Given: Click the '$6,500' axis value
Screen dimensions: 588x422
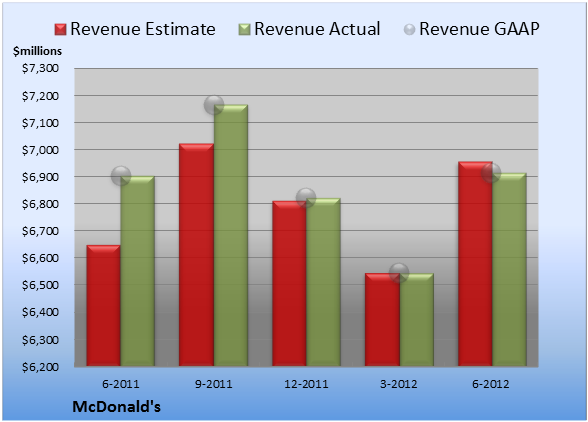Looking at the screenshot, I should point(40,285).
